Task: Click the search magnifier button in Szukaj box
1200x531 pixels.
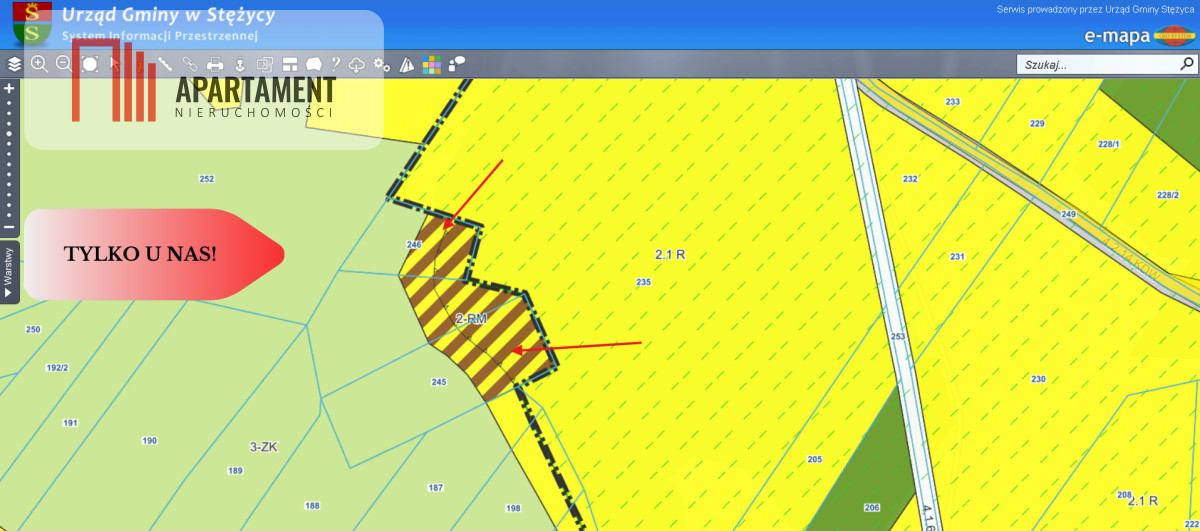Action: (1186, 64)
